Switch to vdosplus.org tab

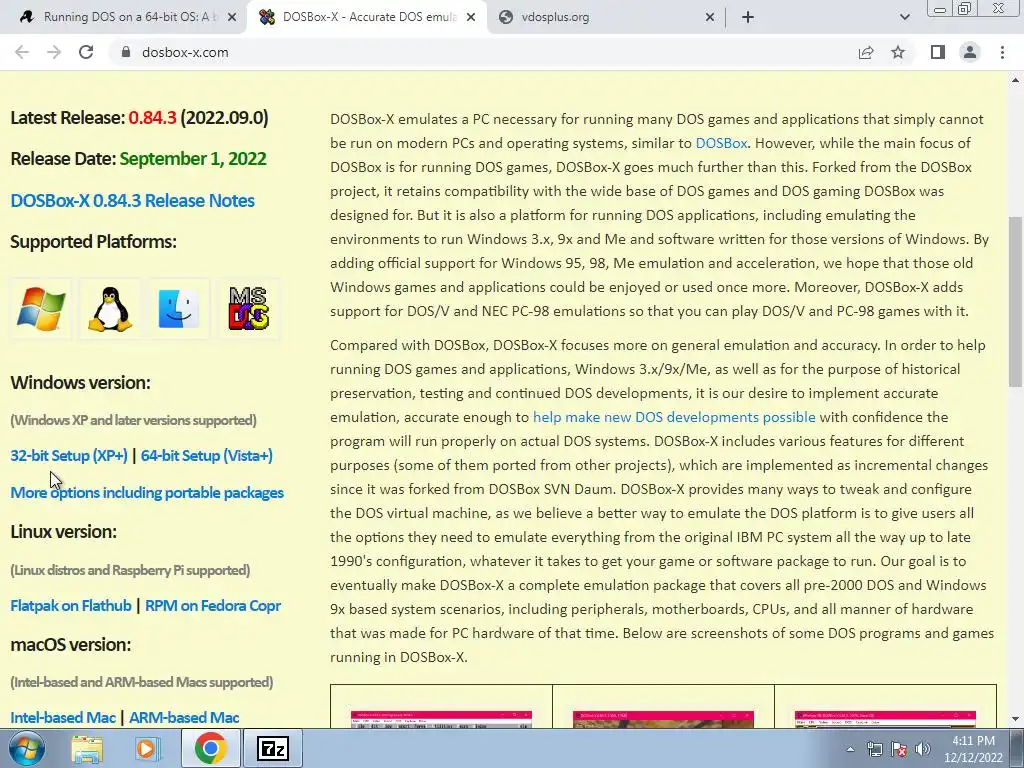click(x=606, y=17)
